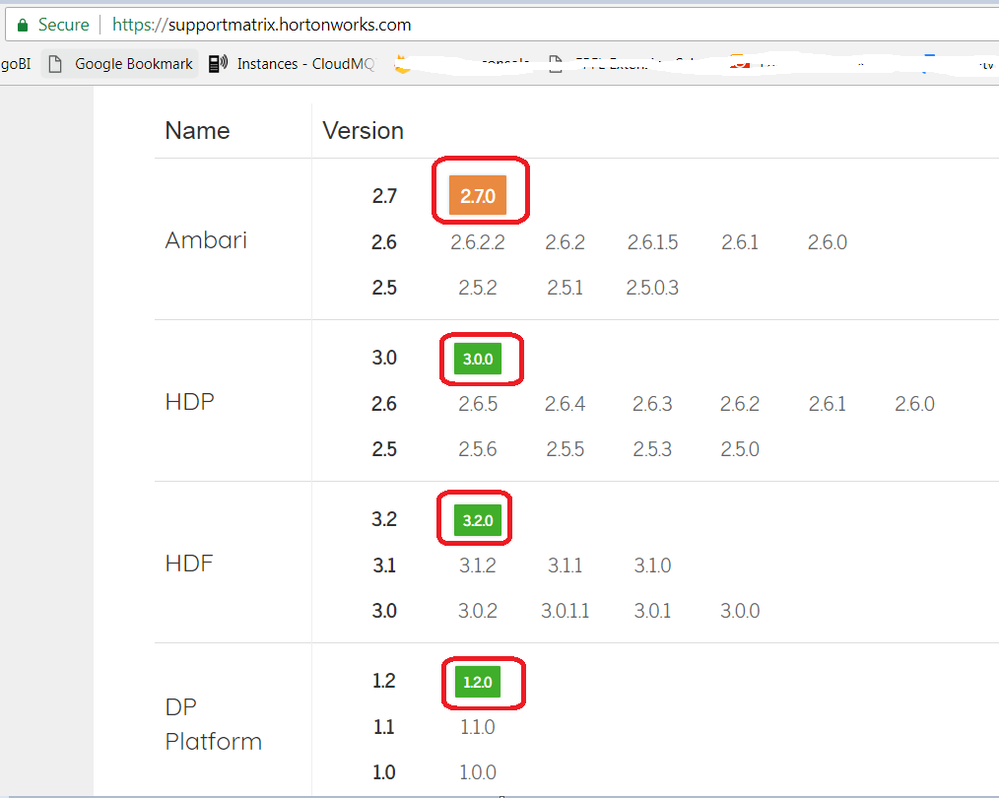Click DP Platform 1.1 major version label
The height and width of the screenshot is (798, 999).
(384, 726)
